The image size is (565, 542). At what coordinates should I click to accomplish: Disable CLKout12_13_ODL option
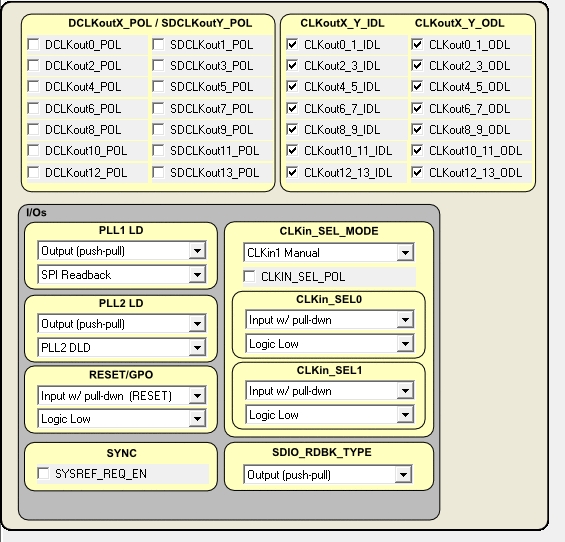pos(417,173)
